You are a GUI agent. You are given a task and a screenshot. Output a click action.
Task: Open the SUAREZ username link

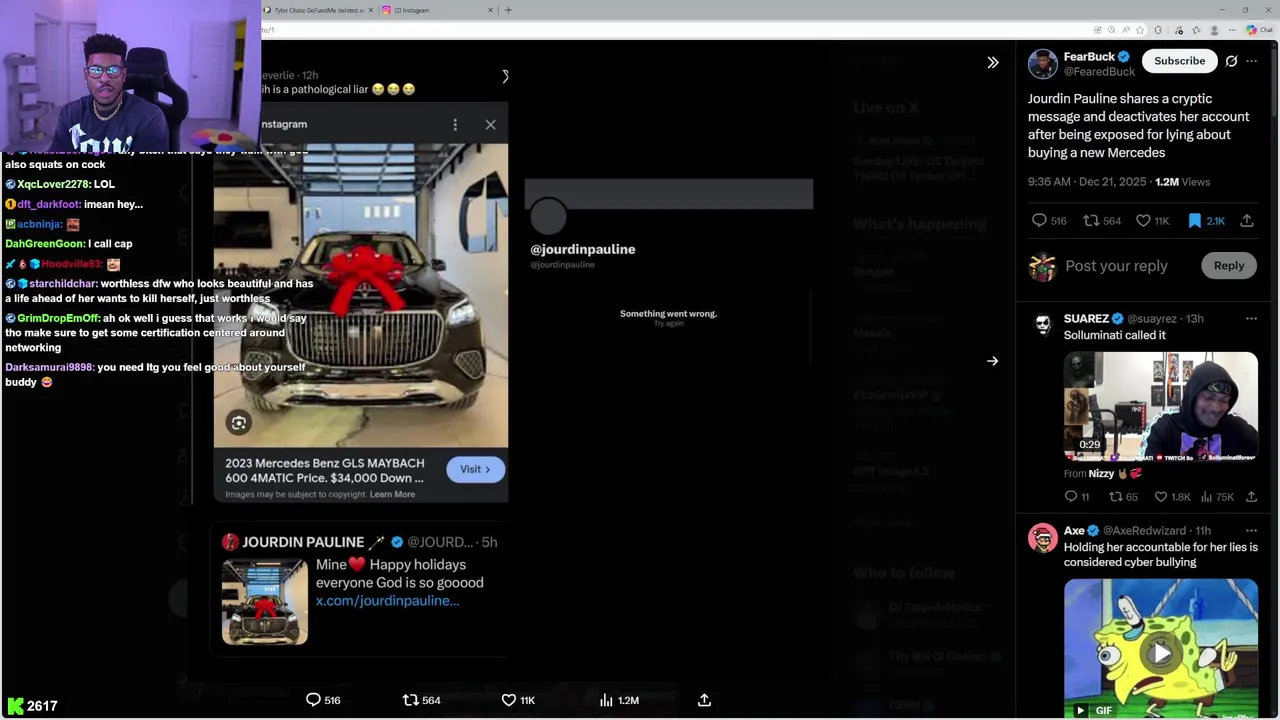coord(1086,318)
